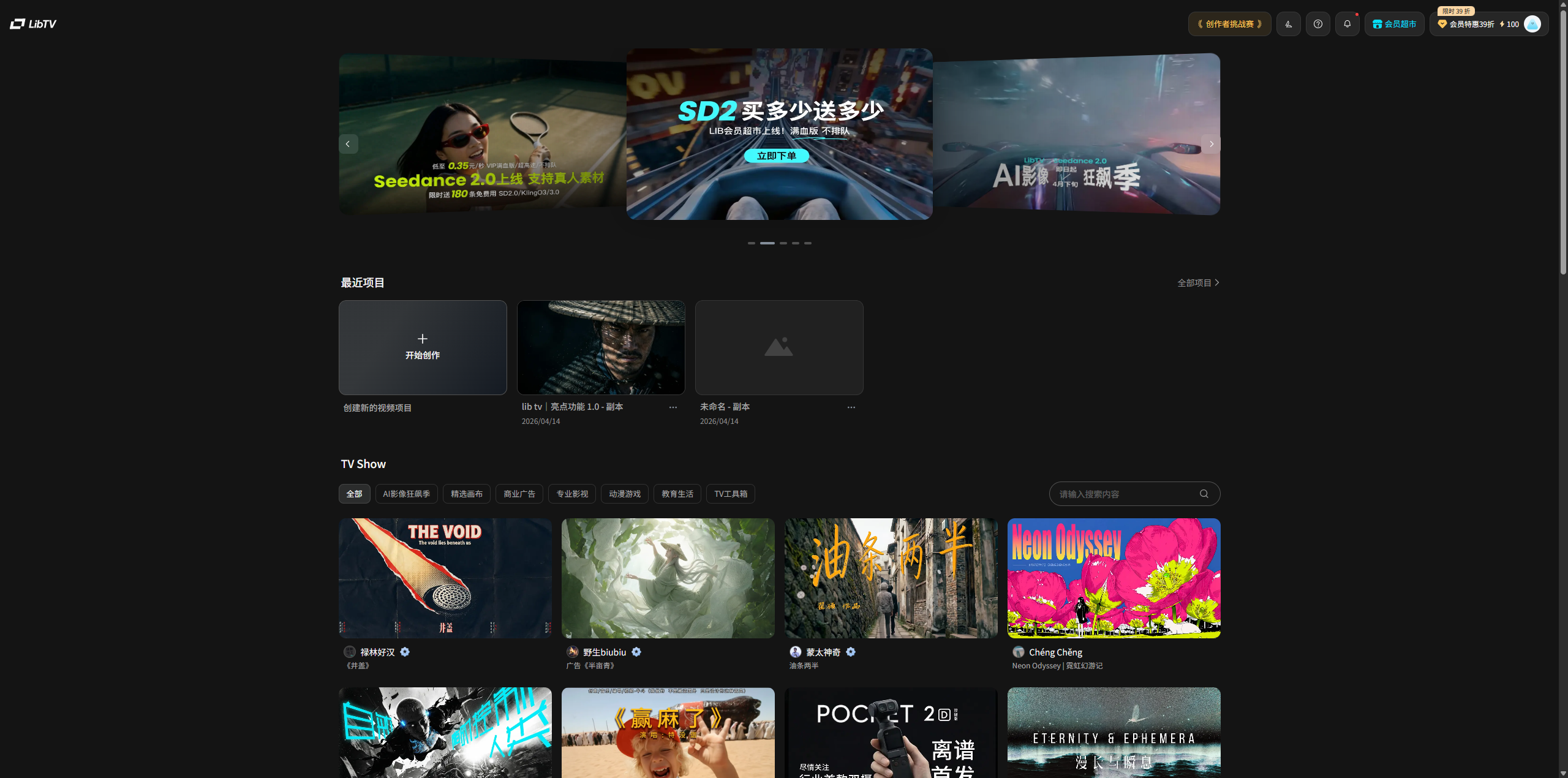Select the first carousel indicator dot

(x=751, y=243)
